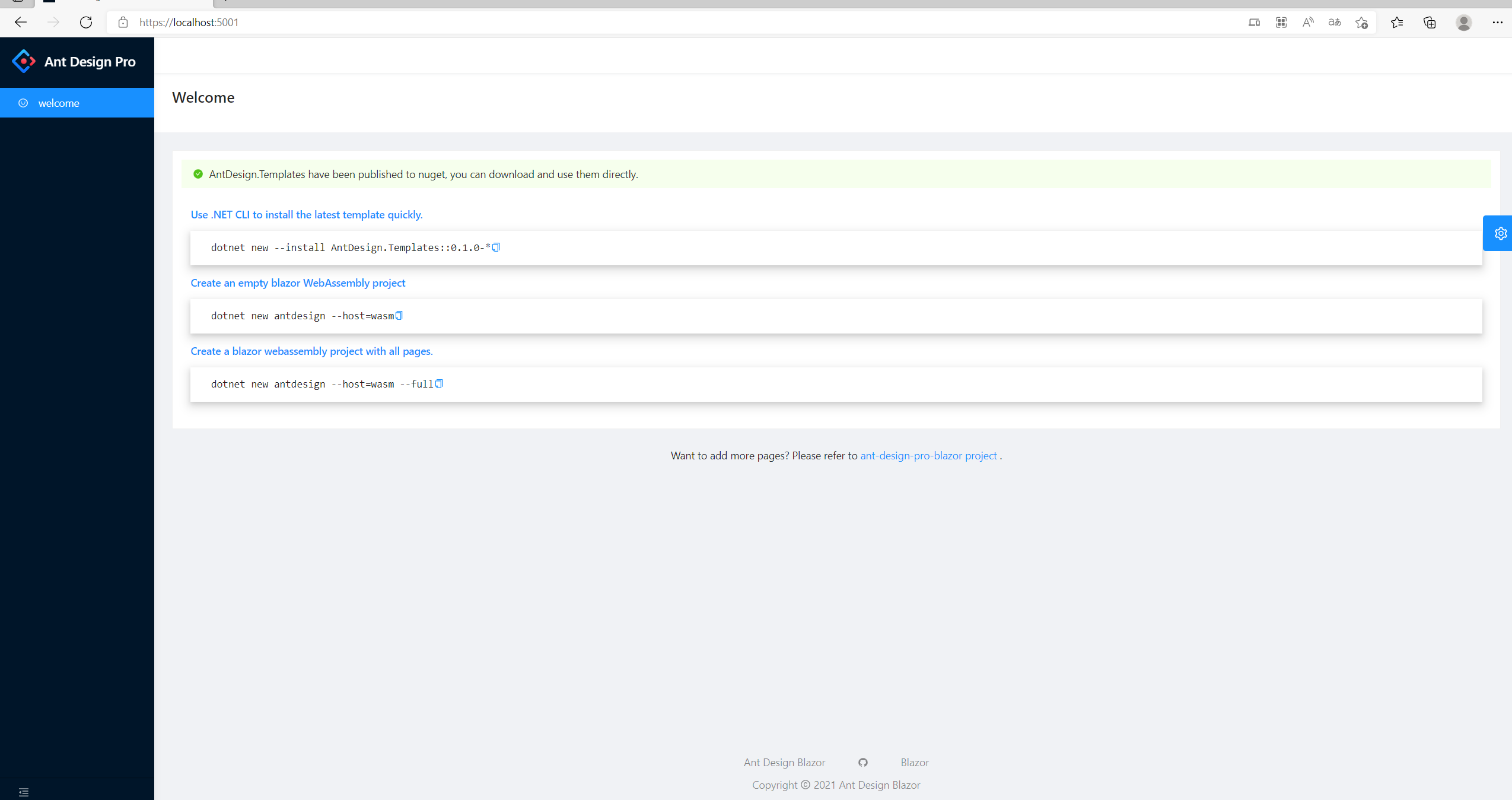Open the settings drawer gear button
The height and width of the screenshot is (800, 1512).
(1499, 233)
